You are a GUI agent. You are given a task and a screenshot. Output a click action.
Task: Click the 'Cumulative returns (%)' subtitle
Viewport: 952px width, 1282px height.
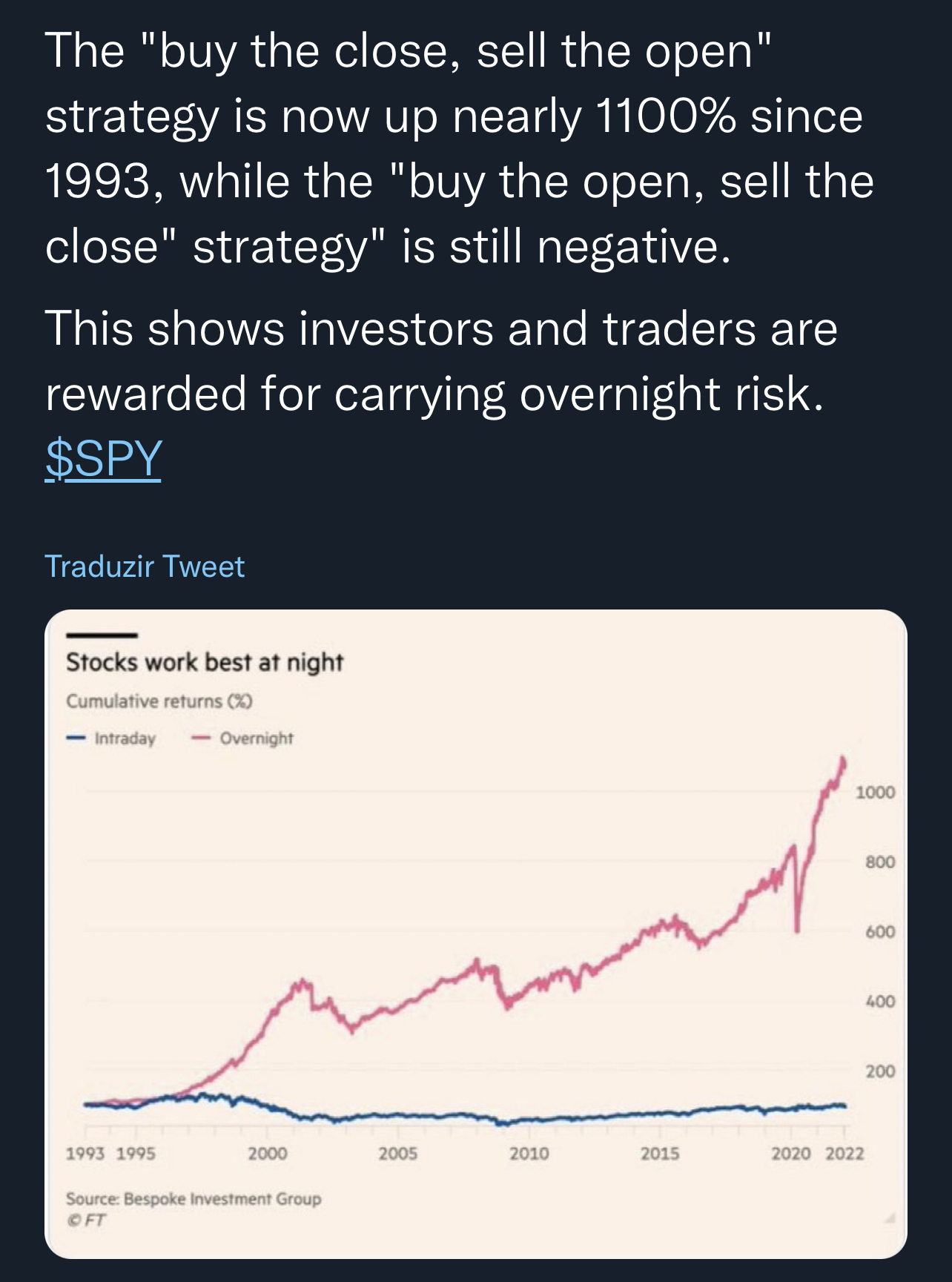tap(159, 701)
